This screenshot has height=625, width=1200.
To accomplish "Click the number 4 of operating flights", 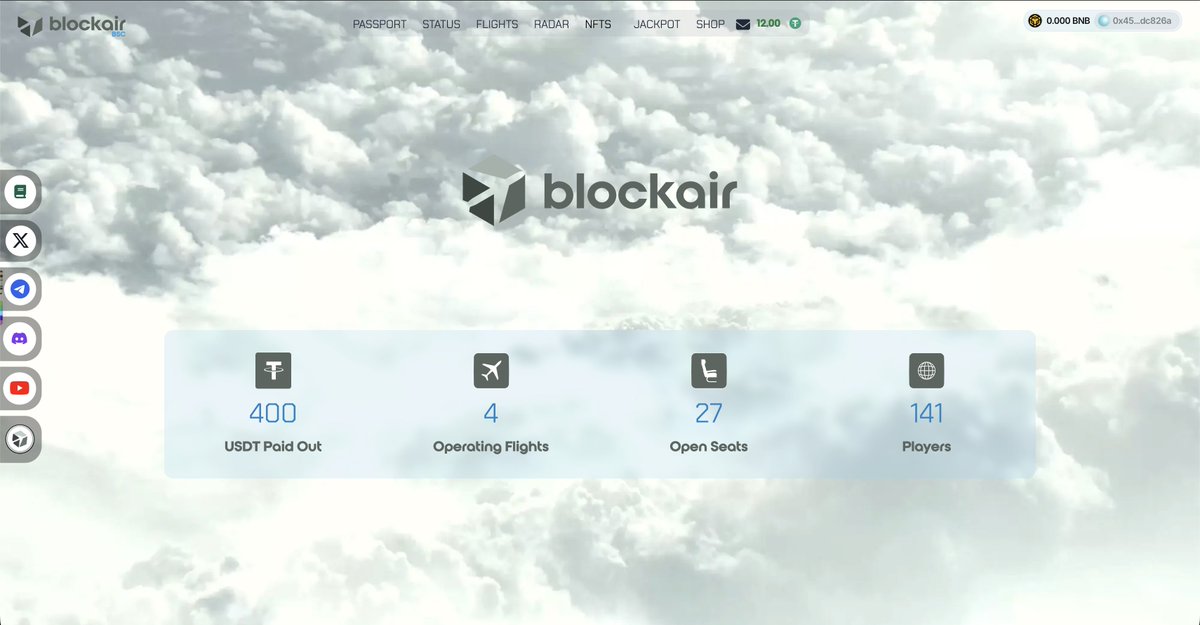I will point(491,413).
